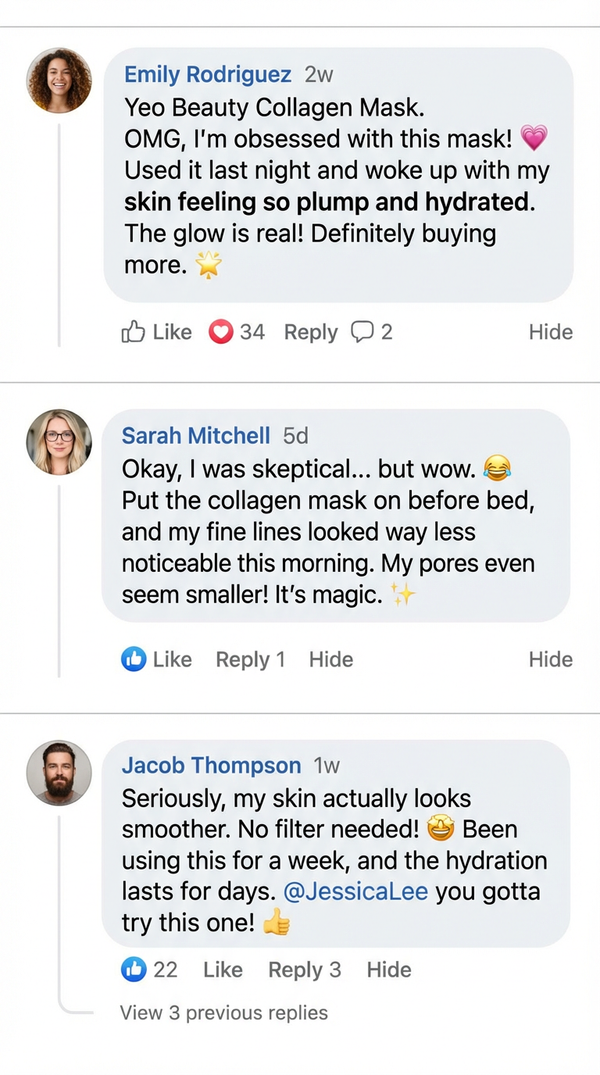600x1075 pixels.
Task: Open Sarah Mitchell's profile picture
Action: (x=58, y=441)
